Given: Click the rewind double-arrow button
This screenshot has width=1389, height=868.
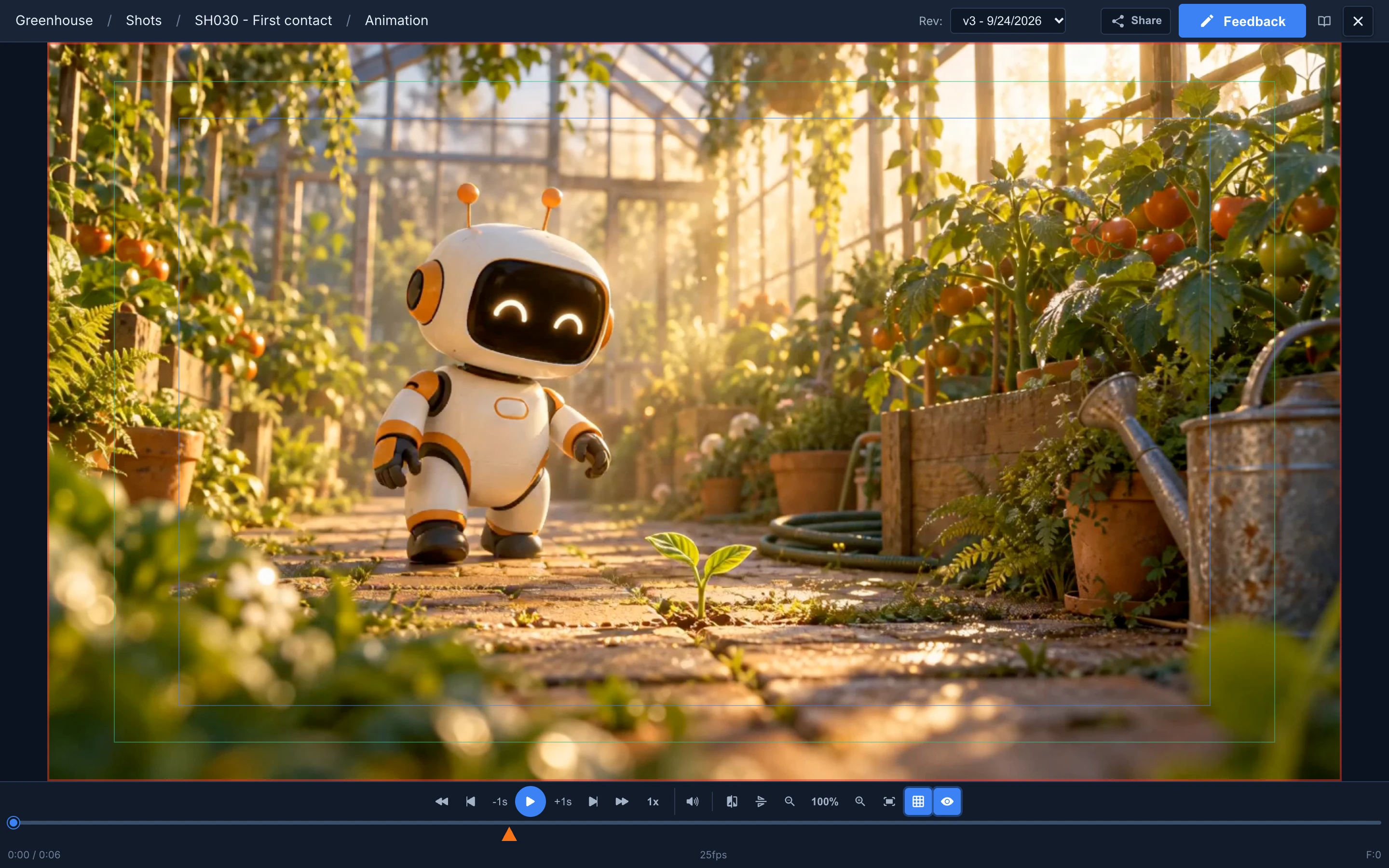Looking at the screenshot, I should click(x=441, y=801).
